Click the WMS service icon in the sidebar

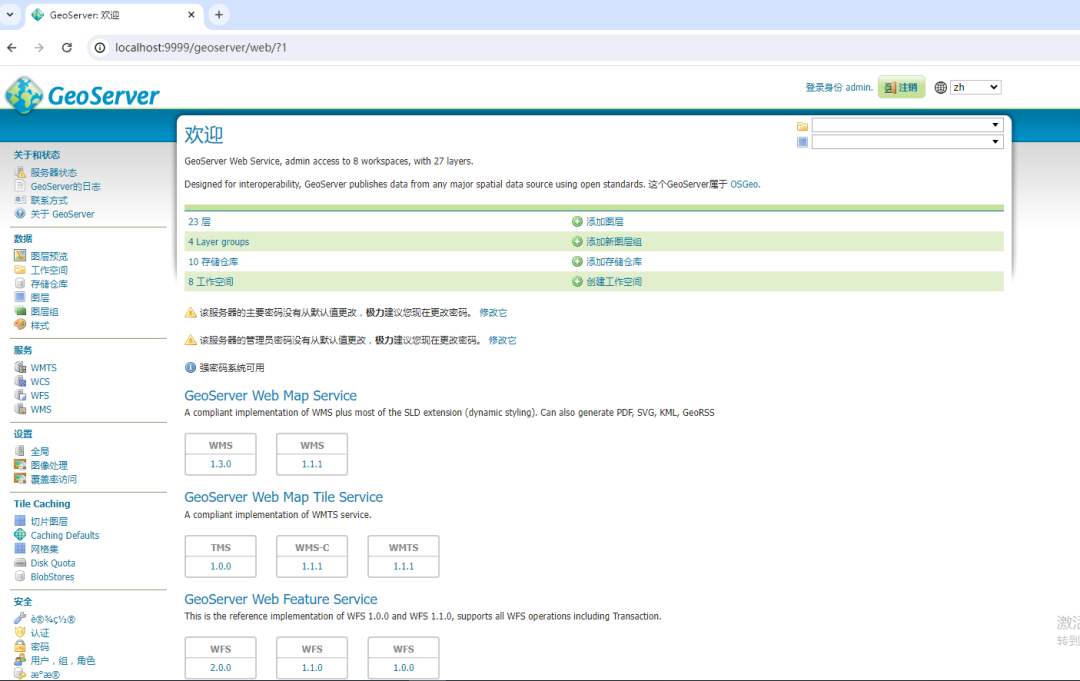pyautogui.click(x=20, y=408)
